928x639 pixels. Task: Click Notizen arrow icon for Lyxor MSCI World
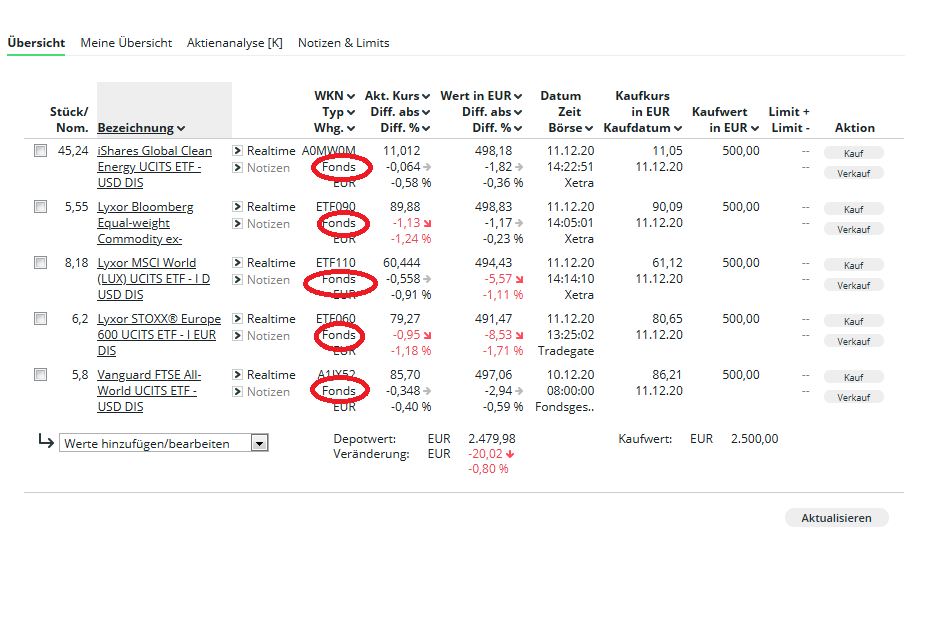[x=237, y=280]
